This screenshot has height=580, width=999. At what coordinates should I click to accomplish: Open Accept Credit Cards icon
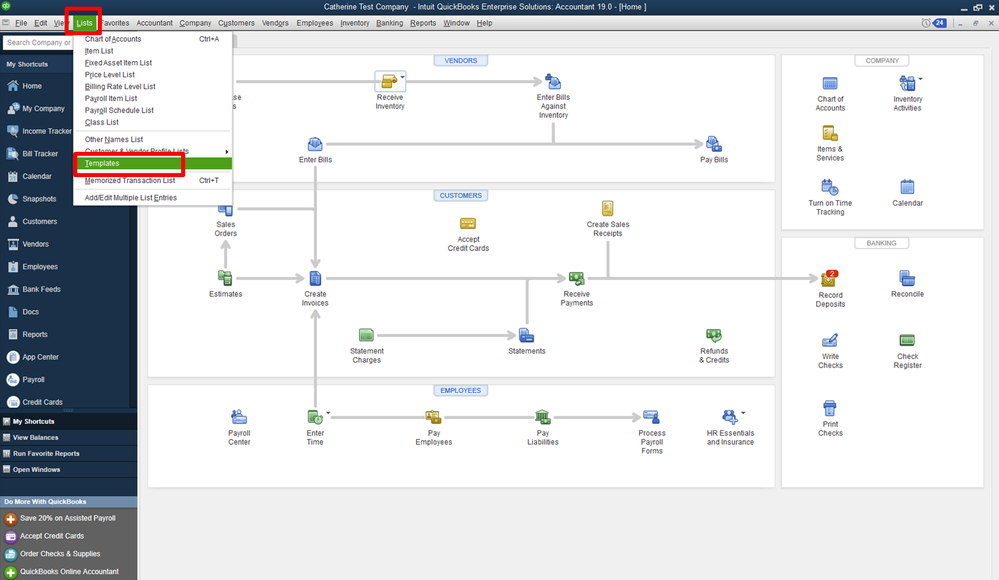click(x=468, y=224)
